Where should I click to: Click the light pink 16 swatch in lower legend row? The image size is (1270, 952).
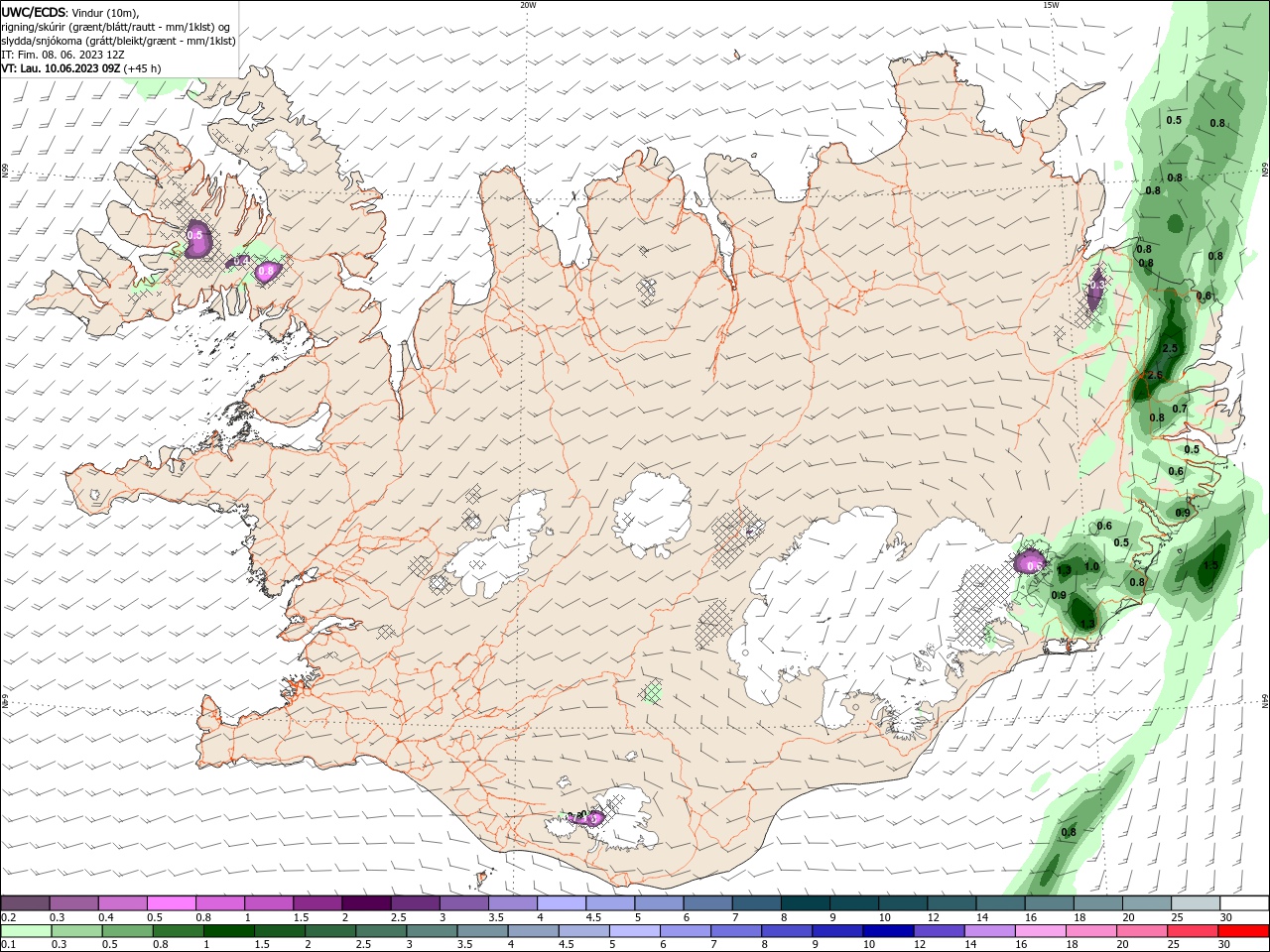(x=1040, y=931)
